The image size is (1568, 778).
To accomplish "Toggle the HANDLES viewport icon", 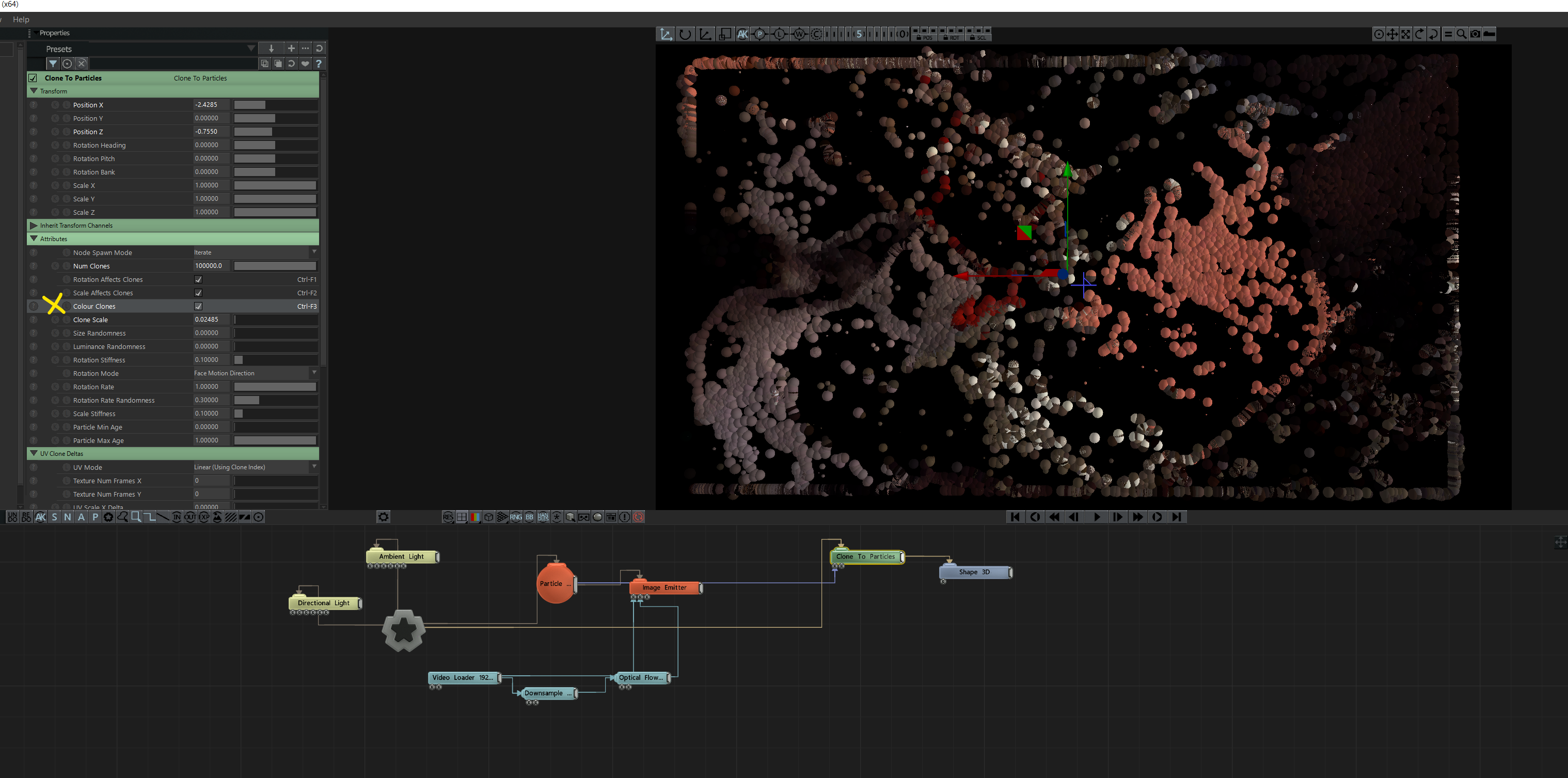I will [543, 517].
